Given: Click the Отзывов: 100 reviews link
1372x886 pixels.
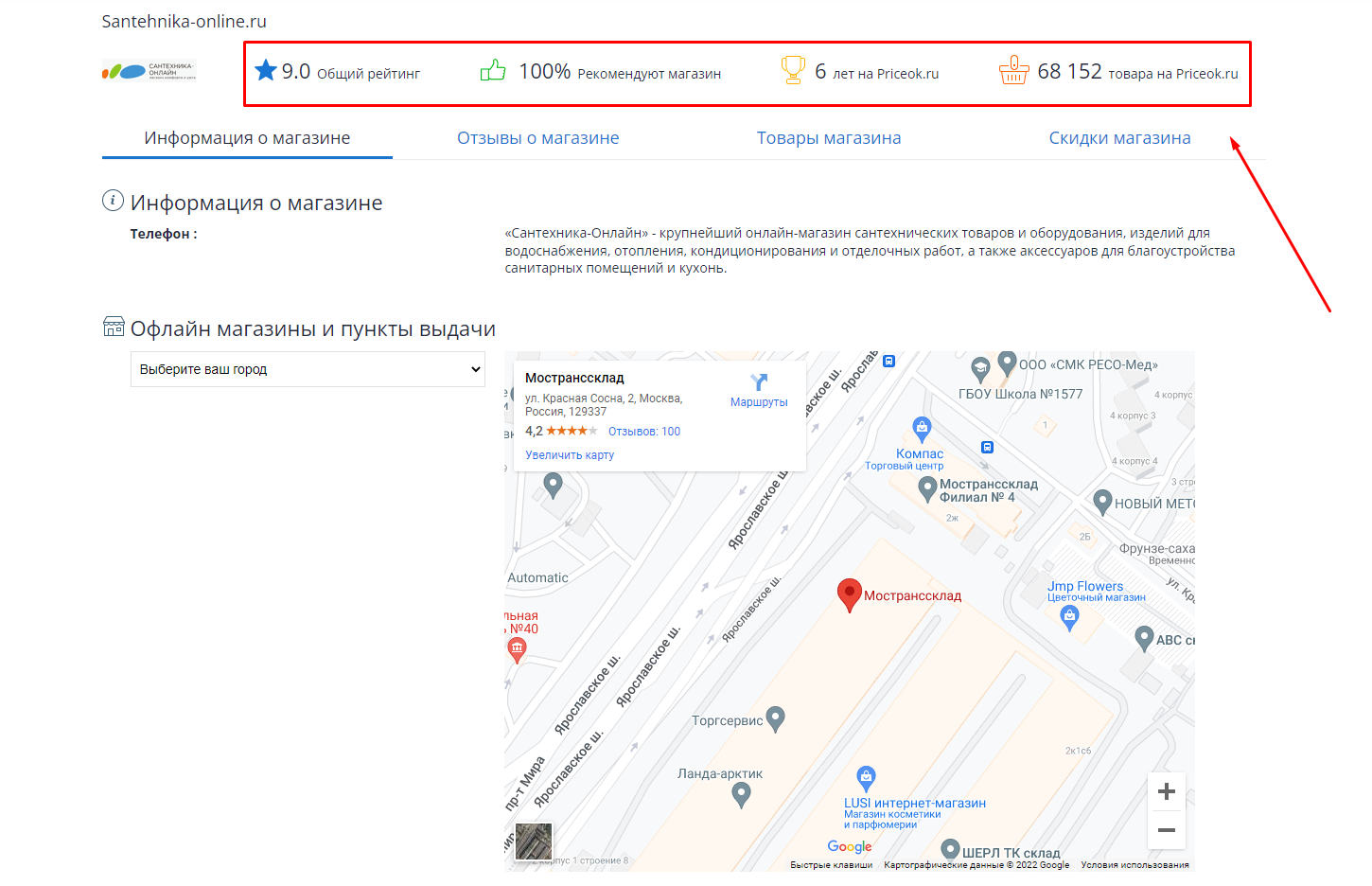Looking at the screenshot, I should tap(644, 432).
